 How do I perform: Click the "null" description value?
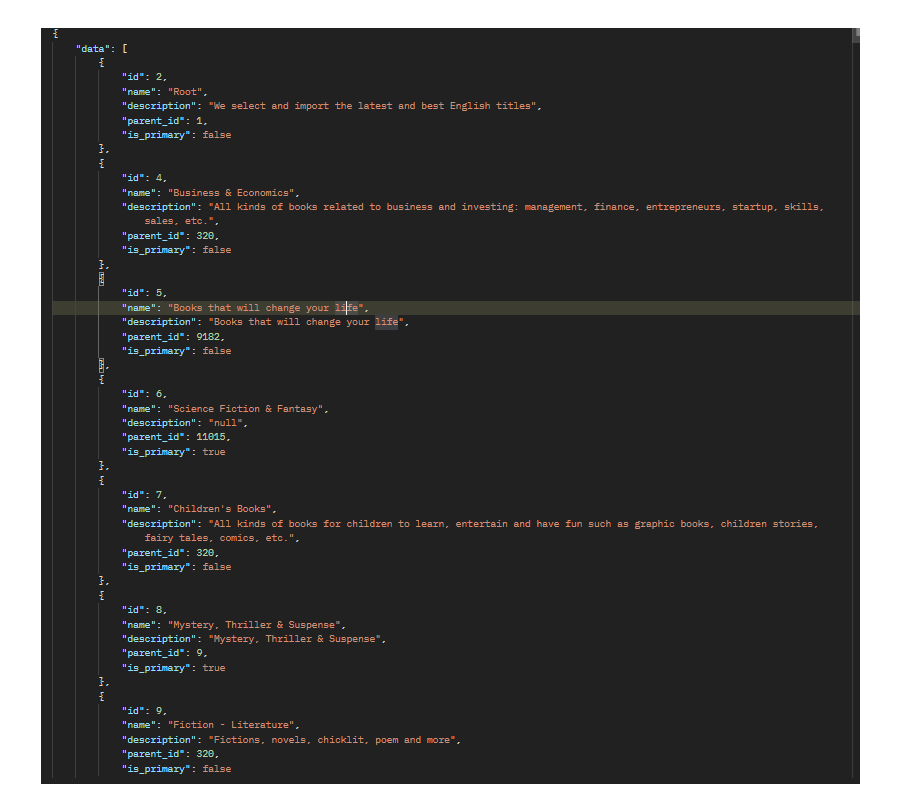(225, 423)
